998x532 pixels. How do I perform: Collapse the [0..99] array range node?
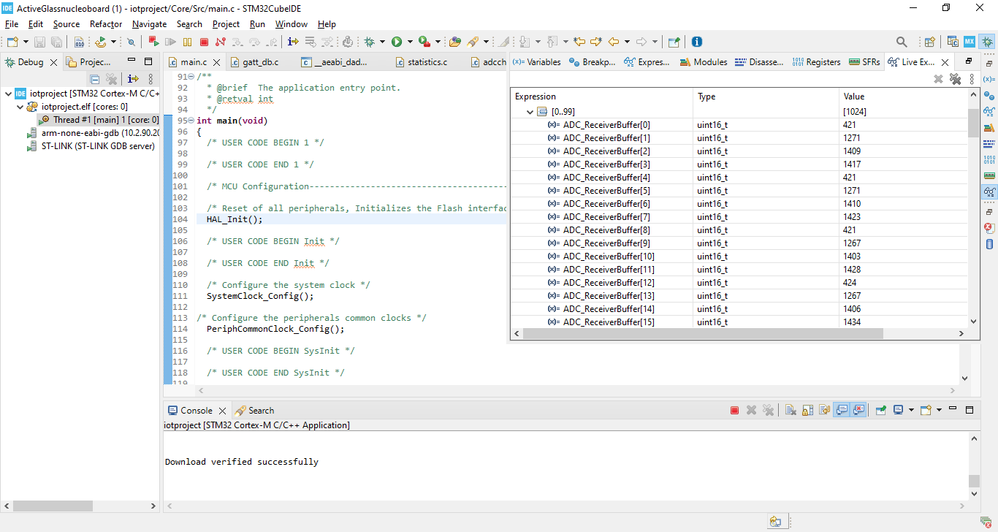pos(530,112)
